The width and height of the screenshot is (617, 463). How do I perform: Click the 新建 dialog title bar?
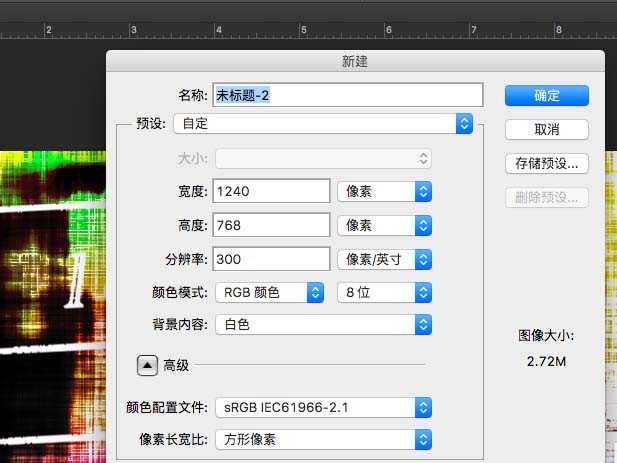pos(355,63)
